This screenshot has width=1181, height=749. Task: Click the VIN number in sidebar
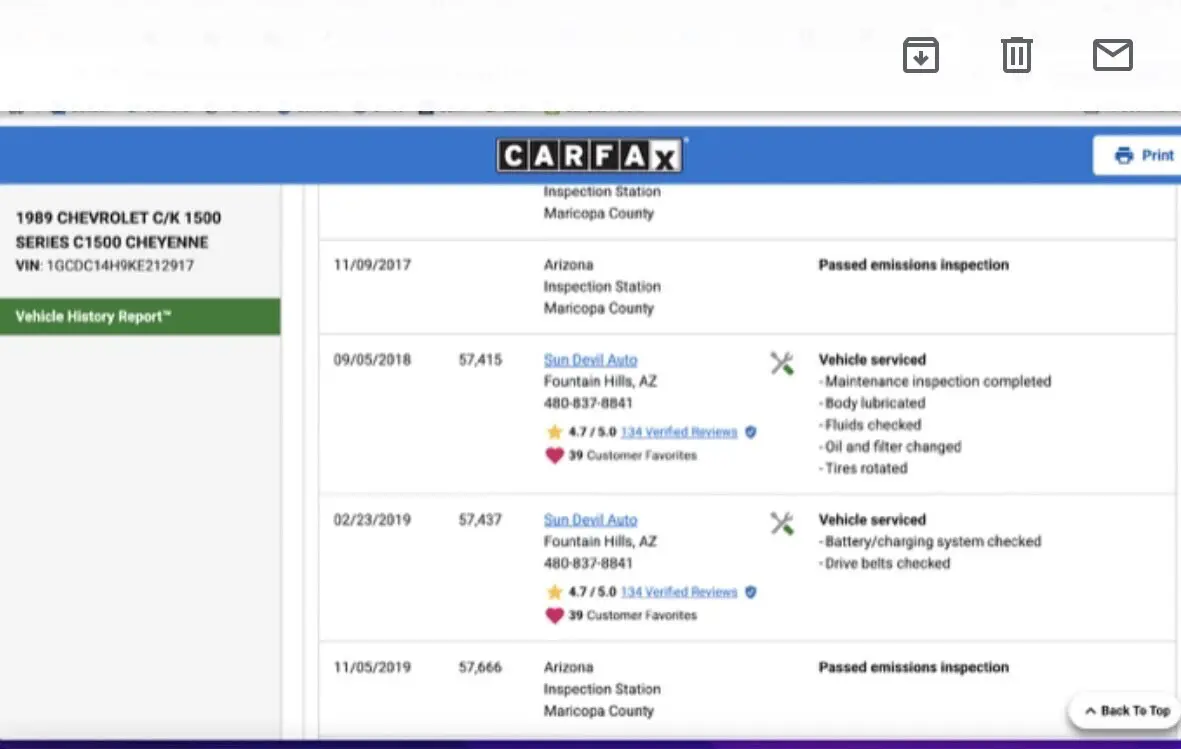pos(120,266)
